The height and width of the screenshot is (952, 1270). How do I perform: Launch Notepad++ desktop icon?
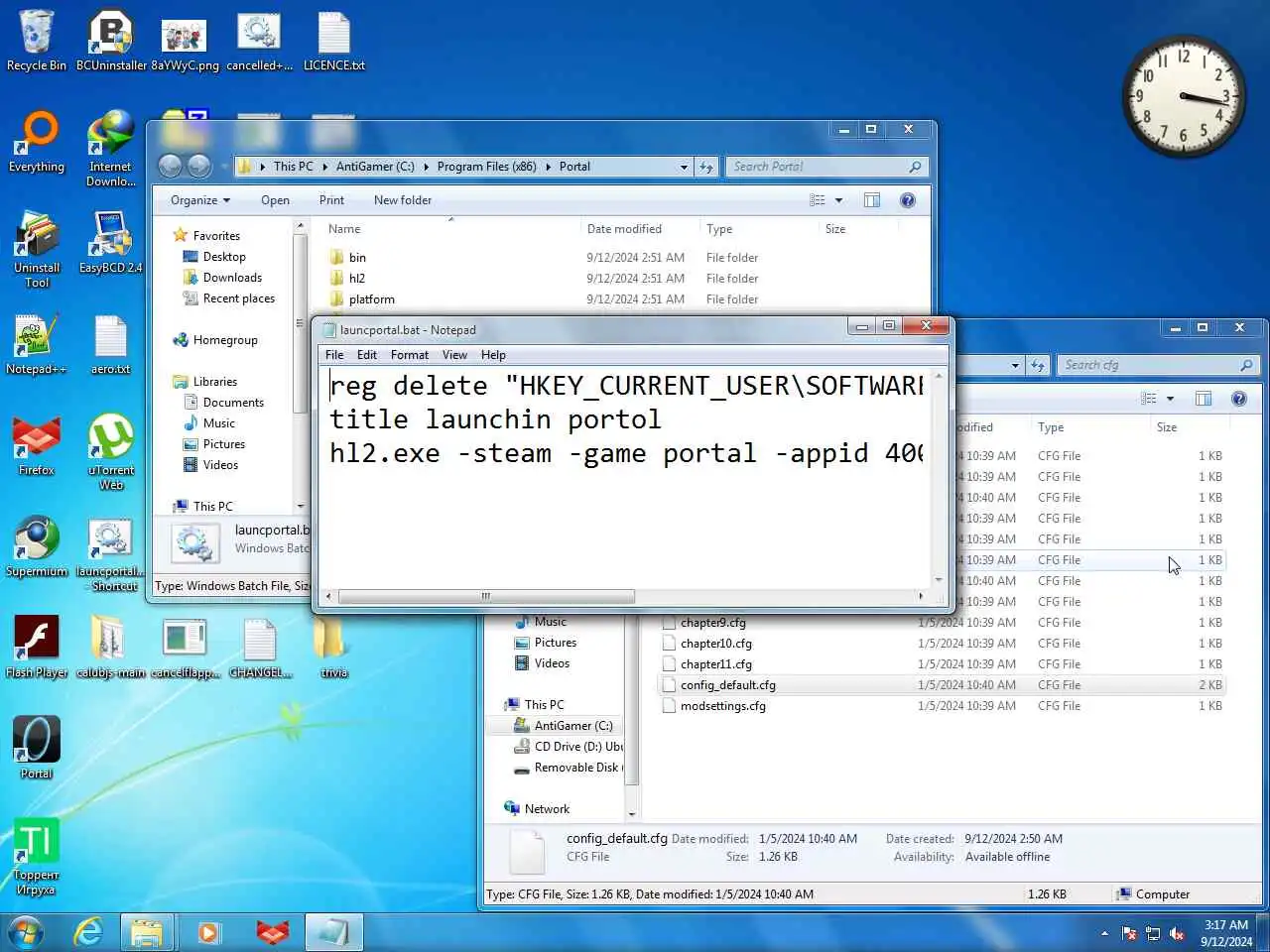coord(37,344)
